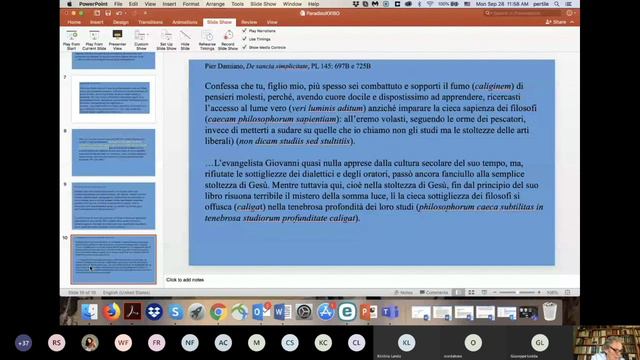Toggle Show Media Controls checkbox
Screen dimensions: 640x360
pyautogui.click(x=244, y=47)
